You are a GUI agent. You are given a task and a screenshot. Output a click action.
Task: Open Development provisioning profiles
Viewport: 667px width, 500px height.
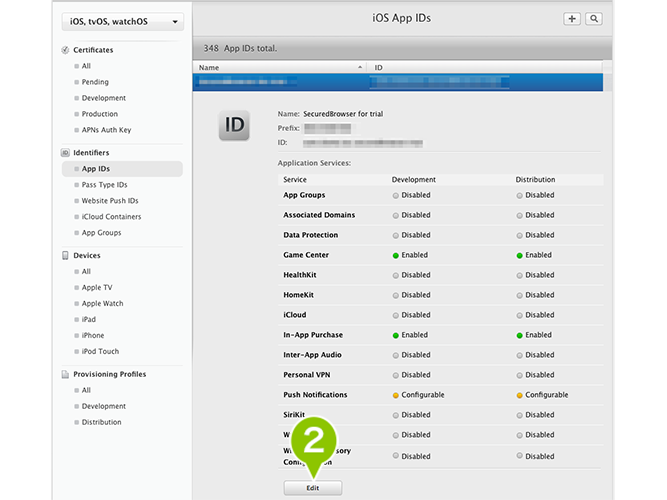pos(104,406)
